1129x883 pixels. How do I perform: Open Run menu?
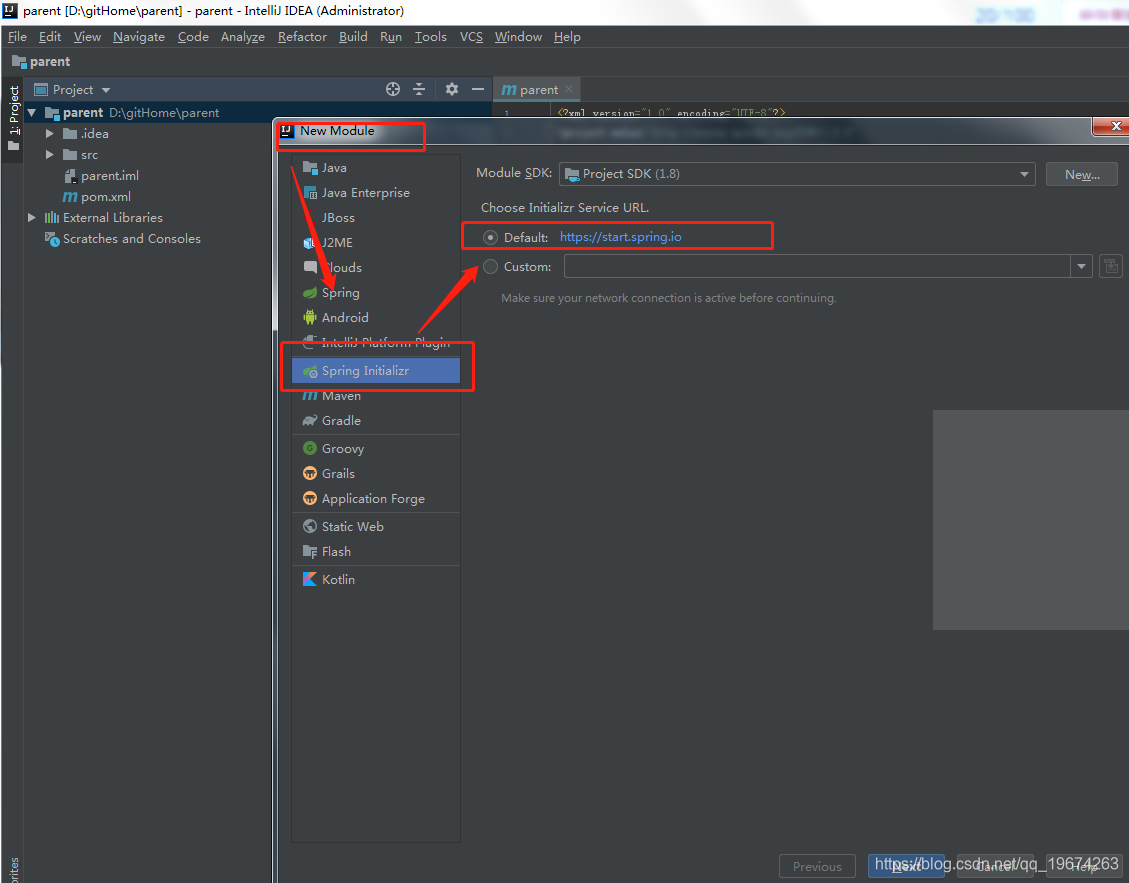click(x=391, y=37)
